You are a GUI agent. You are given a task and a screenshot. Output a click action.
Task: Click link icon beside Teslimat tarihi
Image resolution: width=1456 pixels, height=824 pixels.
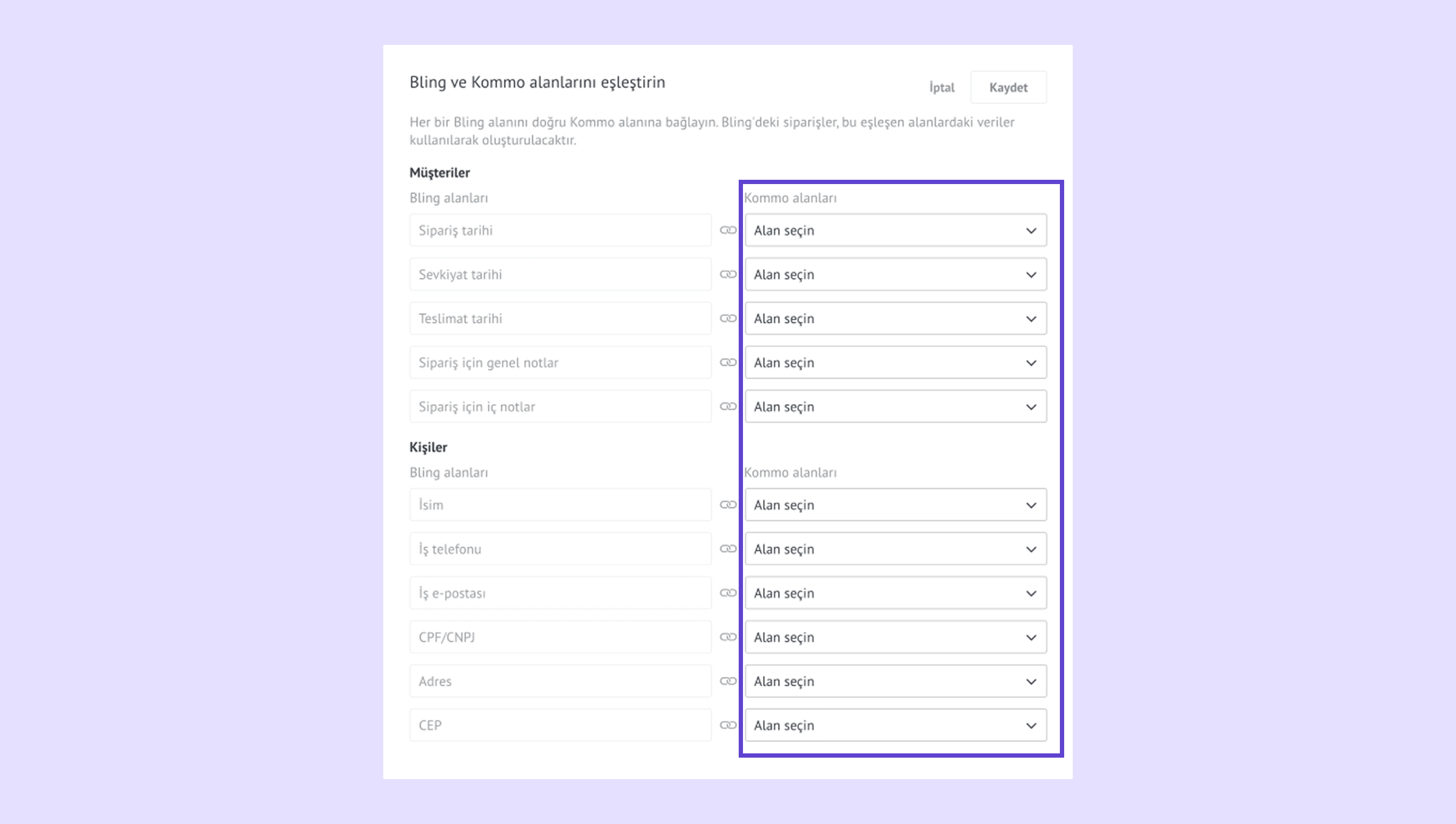coord(728,318)
